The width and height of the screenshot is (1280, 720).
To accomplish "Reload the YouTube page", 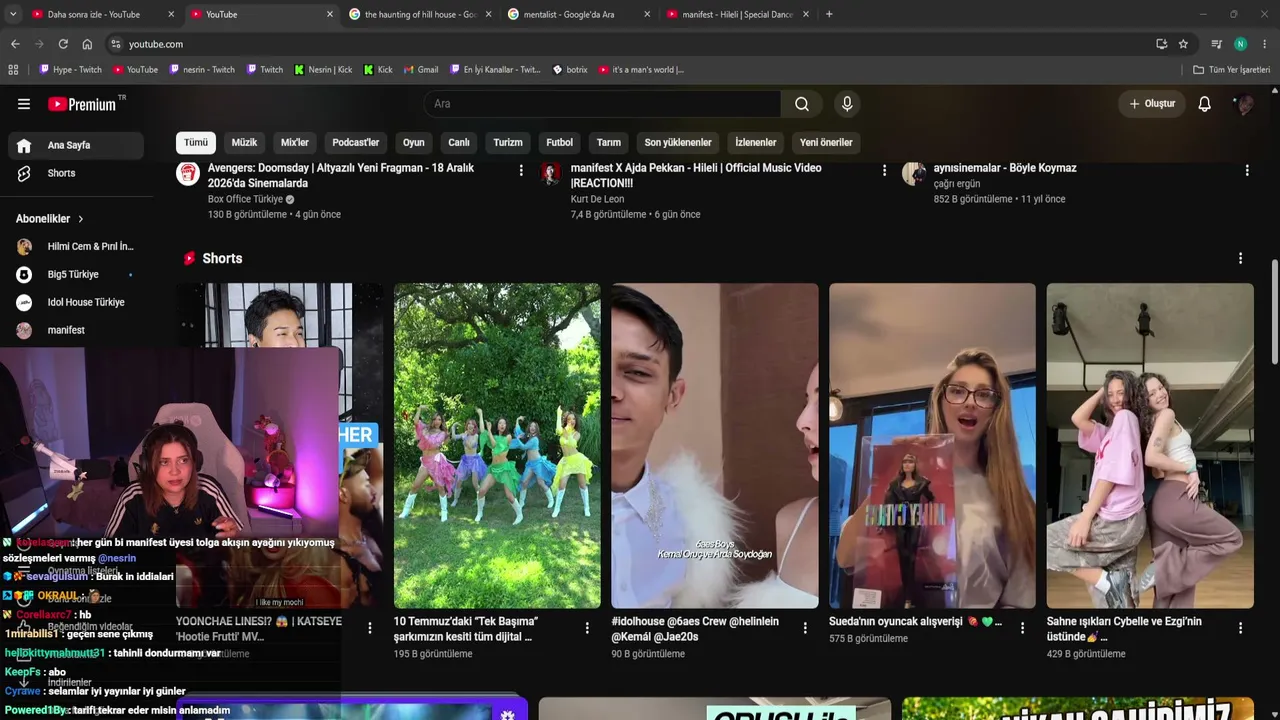I will [x=63, y=44].
